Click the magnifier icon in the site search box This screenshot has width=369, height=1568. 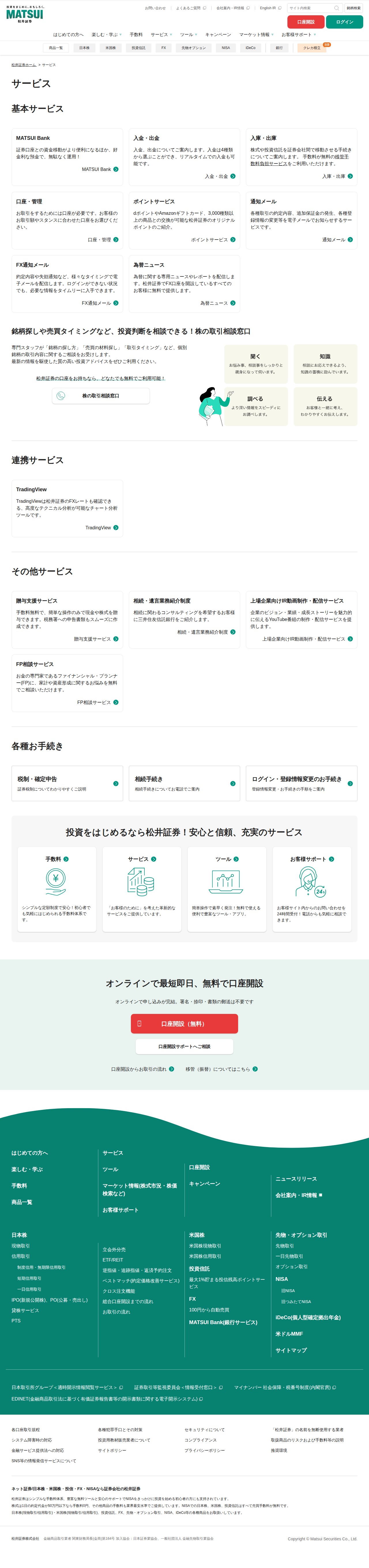[336, 8]
